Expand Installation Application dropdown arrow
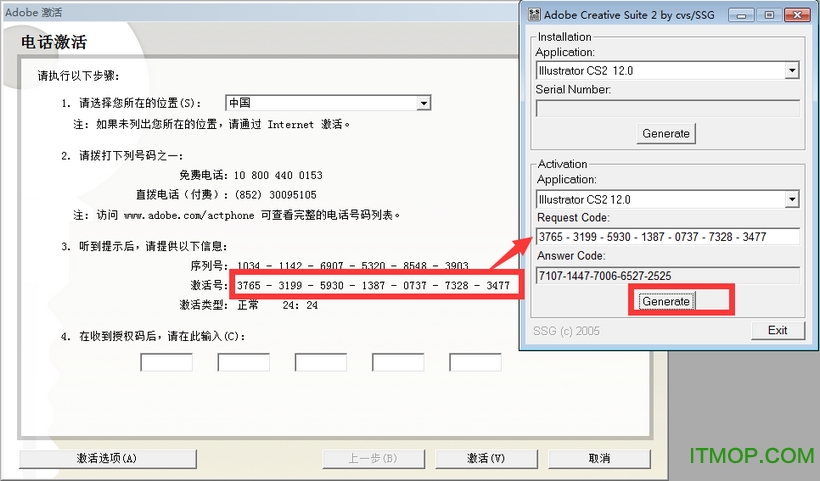 [x=792, y=70]
